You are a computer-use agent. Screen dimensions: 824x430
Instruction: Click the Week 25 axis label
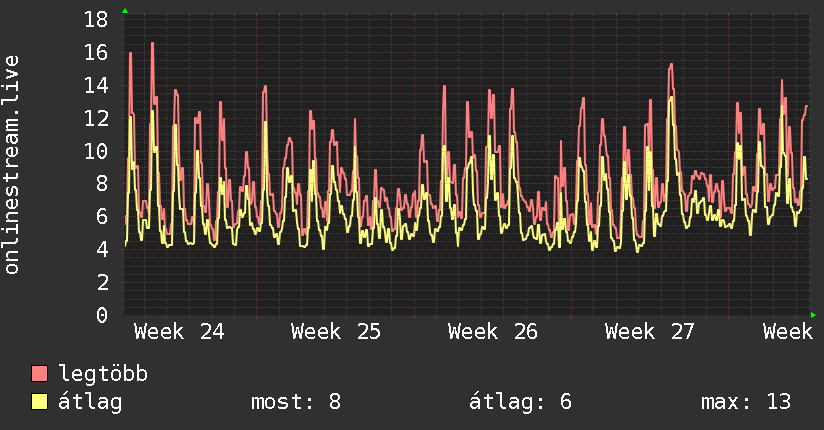(336, 332)
